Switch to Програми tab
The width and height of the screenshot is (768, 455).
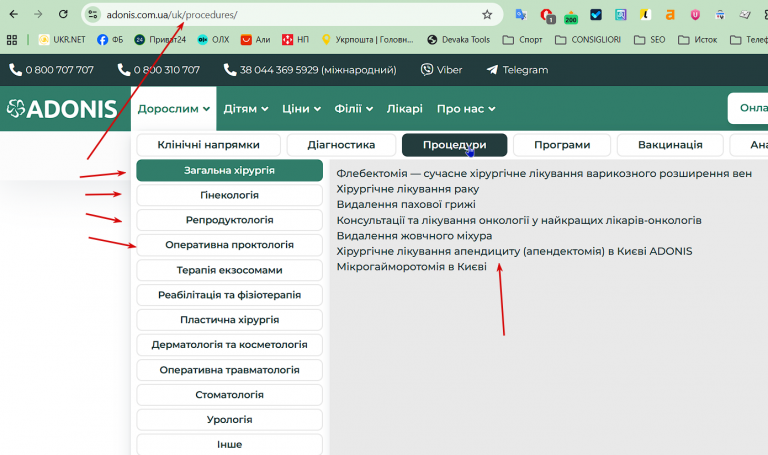coord(562,145)
